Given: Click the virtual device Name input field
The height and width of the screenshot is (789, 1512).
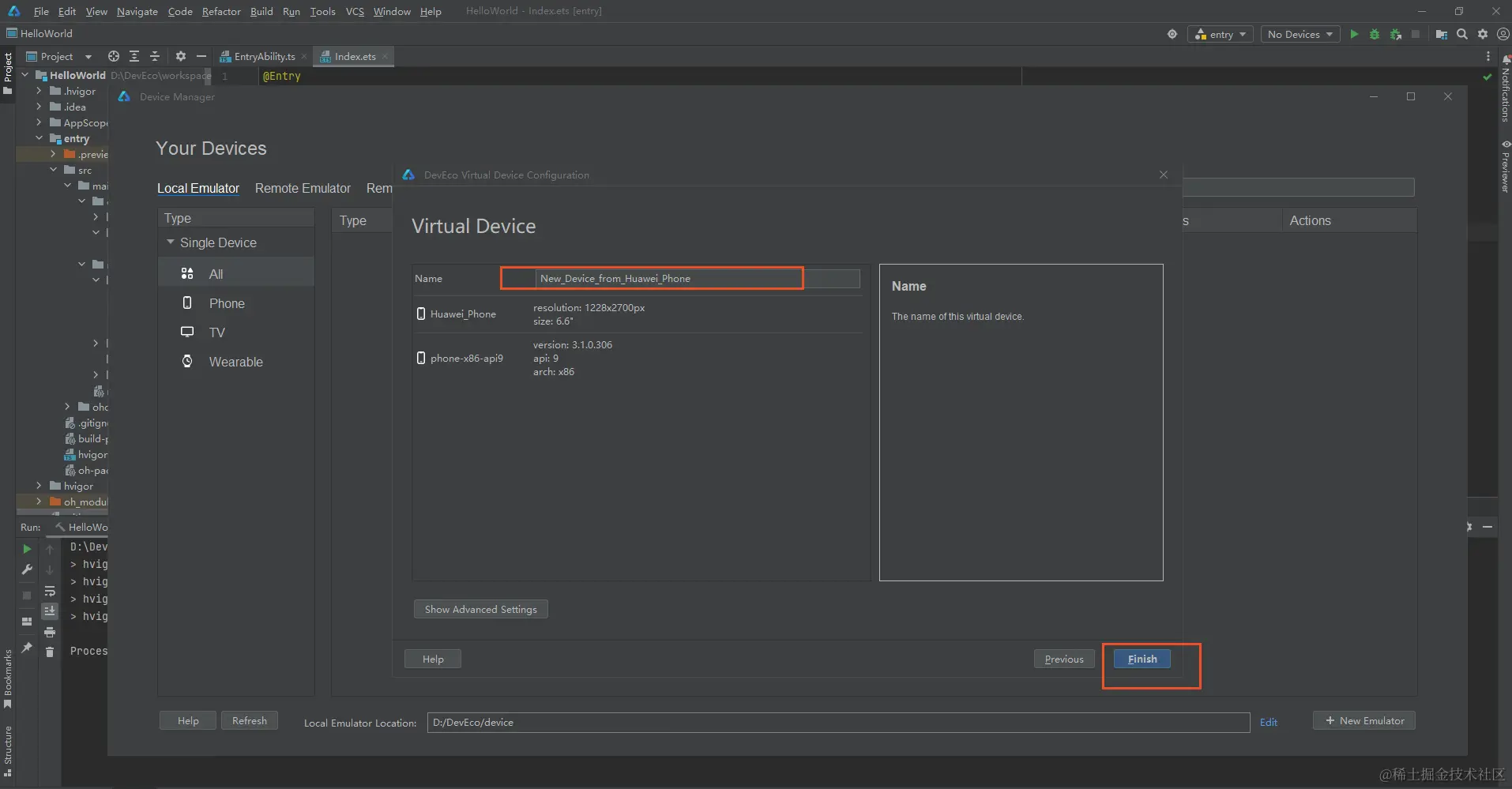Looking at the screenshot, I should click(x=698, y=278).
